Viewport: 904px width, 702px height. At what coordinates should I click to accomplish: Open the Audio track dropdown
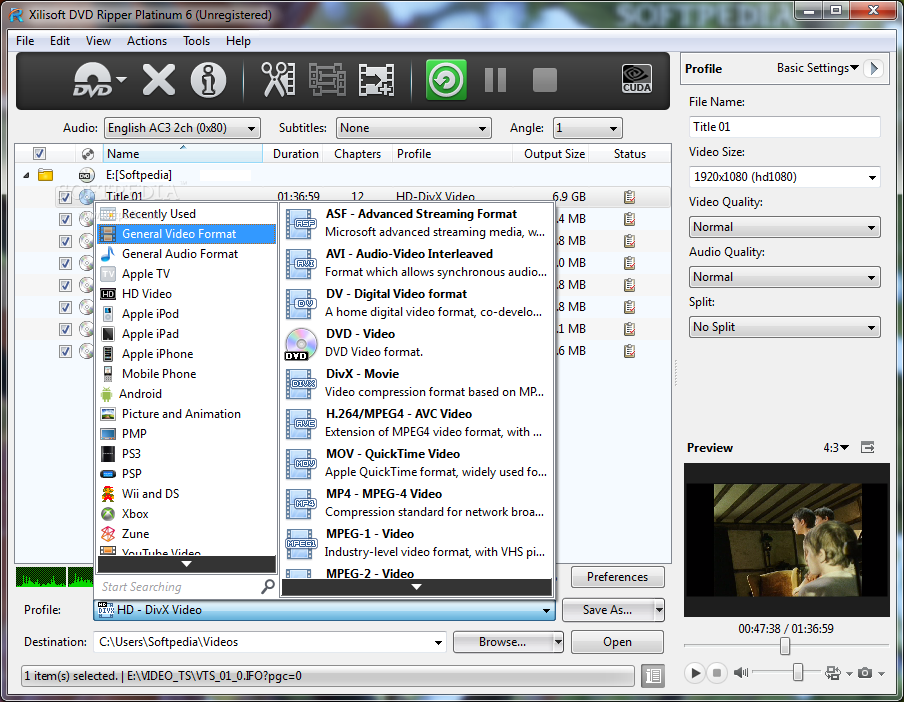click(x=182, y=128)
